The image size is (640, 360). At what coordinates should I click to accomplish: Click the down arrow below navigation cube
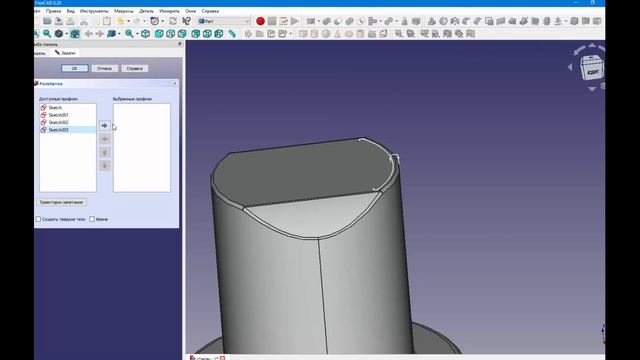tap(592, 89)
